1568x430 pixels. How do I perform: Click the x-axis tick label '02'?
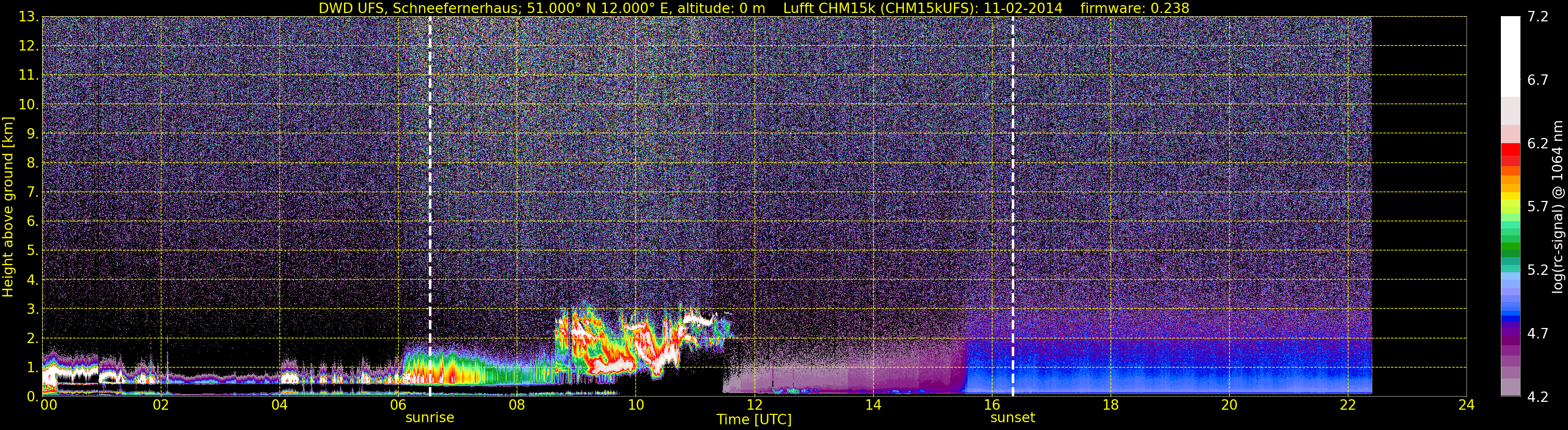[x=161, y=405]
